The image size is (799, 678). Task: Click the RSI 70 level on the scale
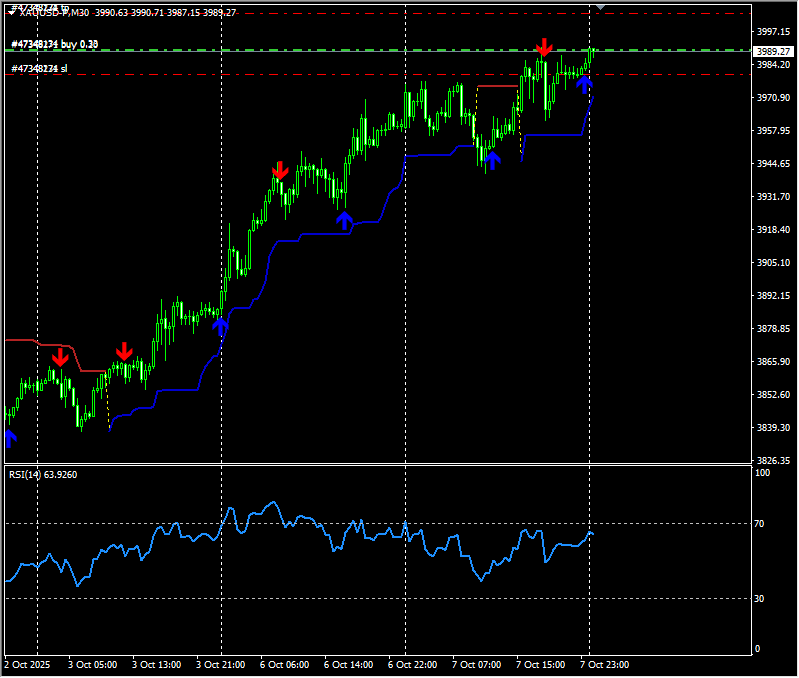click(761, 523)
